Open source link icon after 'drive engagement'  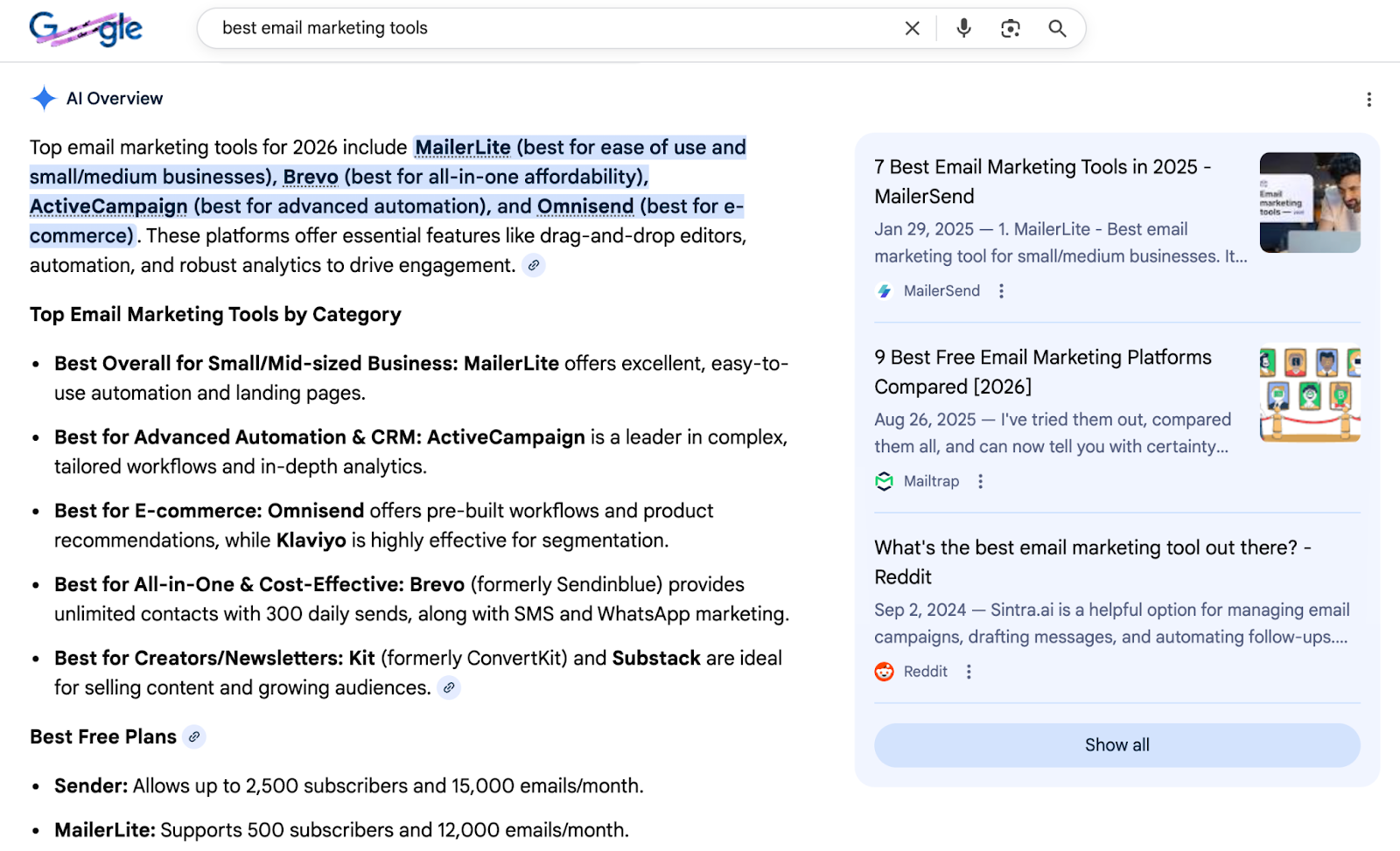point(533,265)
